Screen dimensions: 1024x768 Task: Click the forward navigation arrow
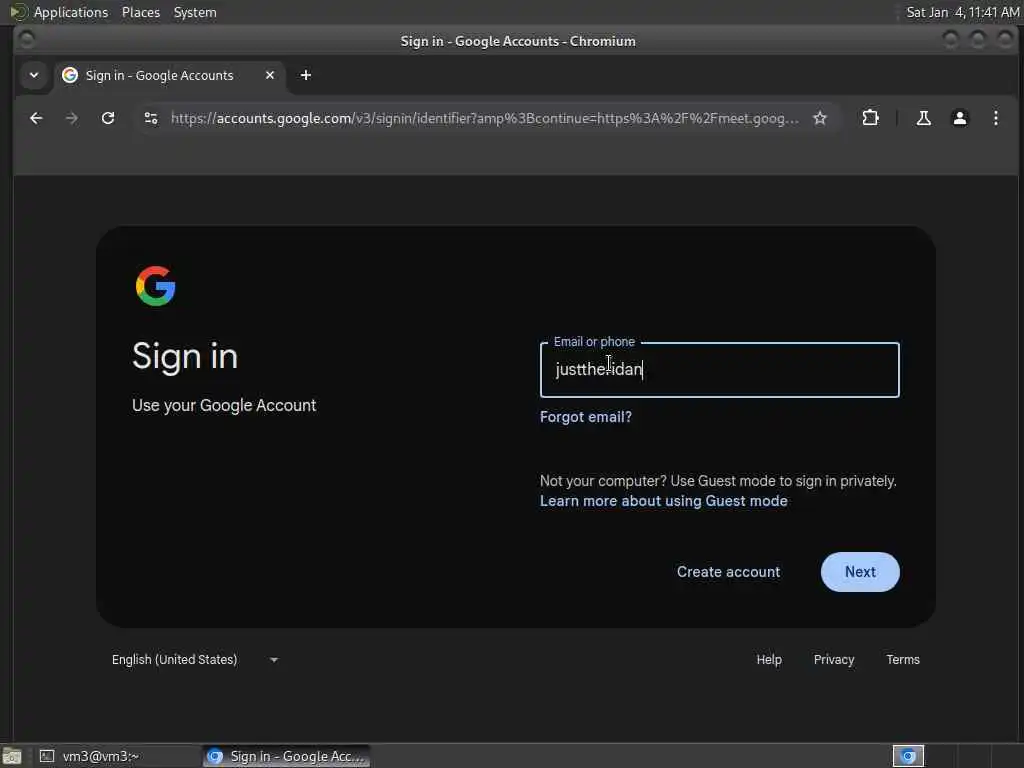tap(72, 118)
